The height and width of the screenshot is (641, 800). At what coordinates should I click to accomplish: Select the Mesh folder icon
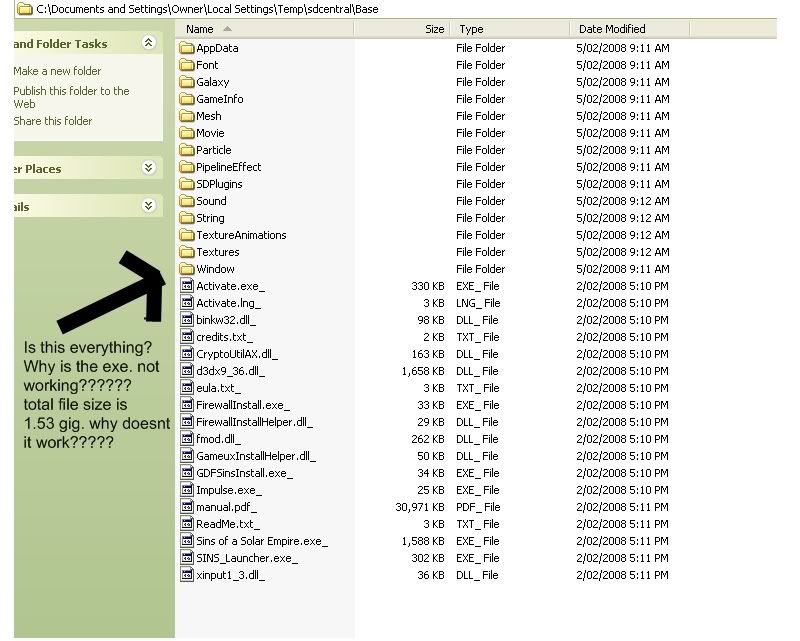[x=187, y=116]
